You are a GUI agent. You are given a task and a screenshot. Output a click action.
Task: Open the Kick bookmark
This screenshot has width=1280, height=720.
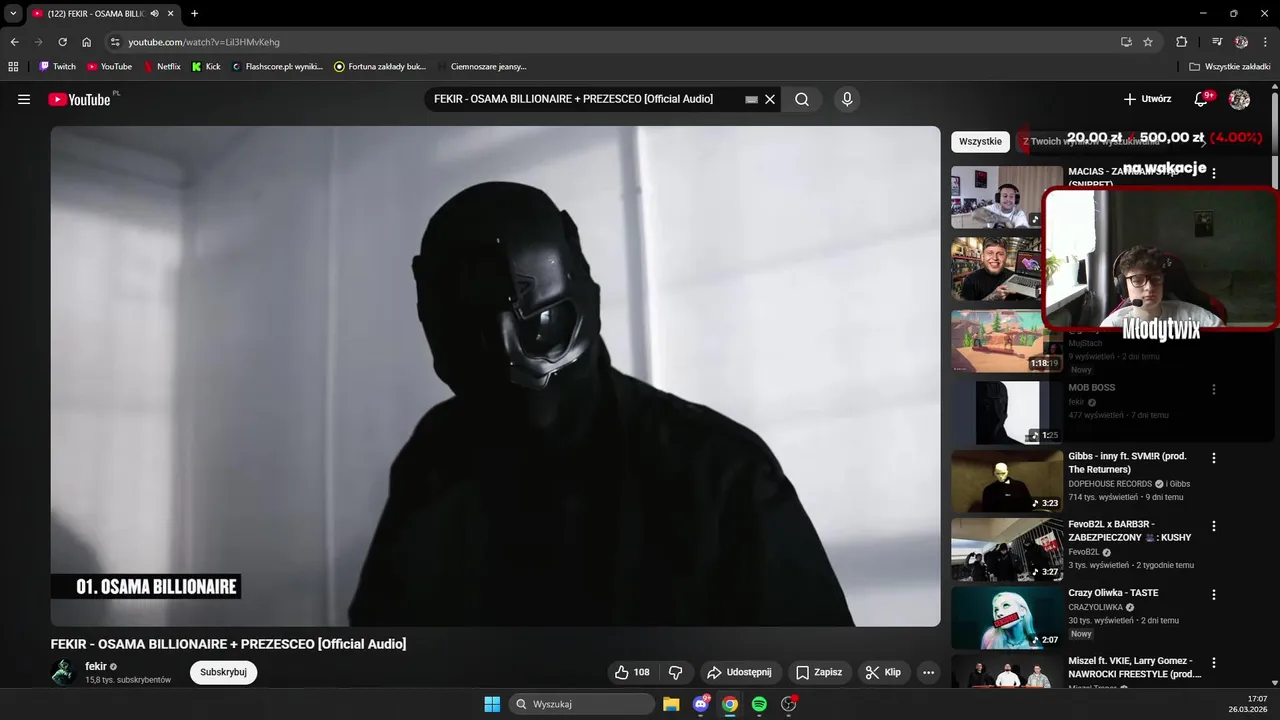tap(206, 67)
